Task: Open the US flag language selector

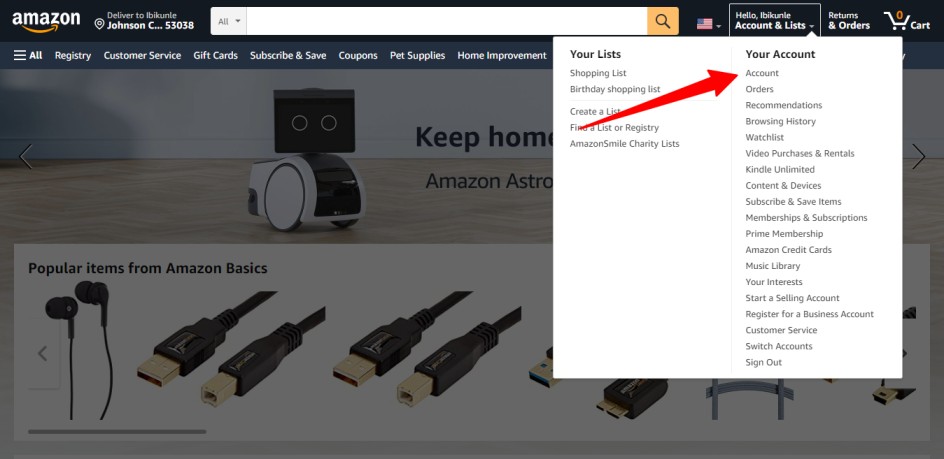Action: coord(709,24)
